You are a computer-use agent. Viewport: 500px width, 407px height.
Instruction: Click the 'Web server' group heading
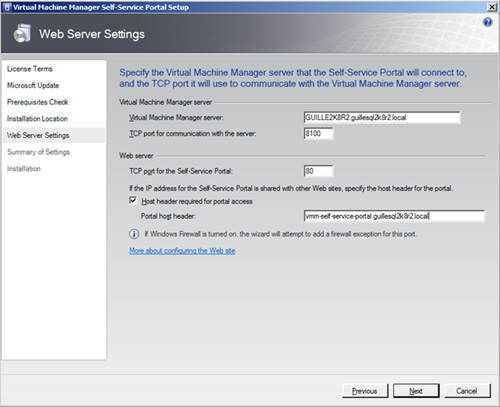(136, 156)
